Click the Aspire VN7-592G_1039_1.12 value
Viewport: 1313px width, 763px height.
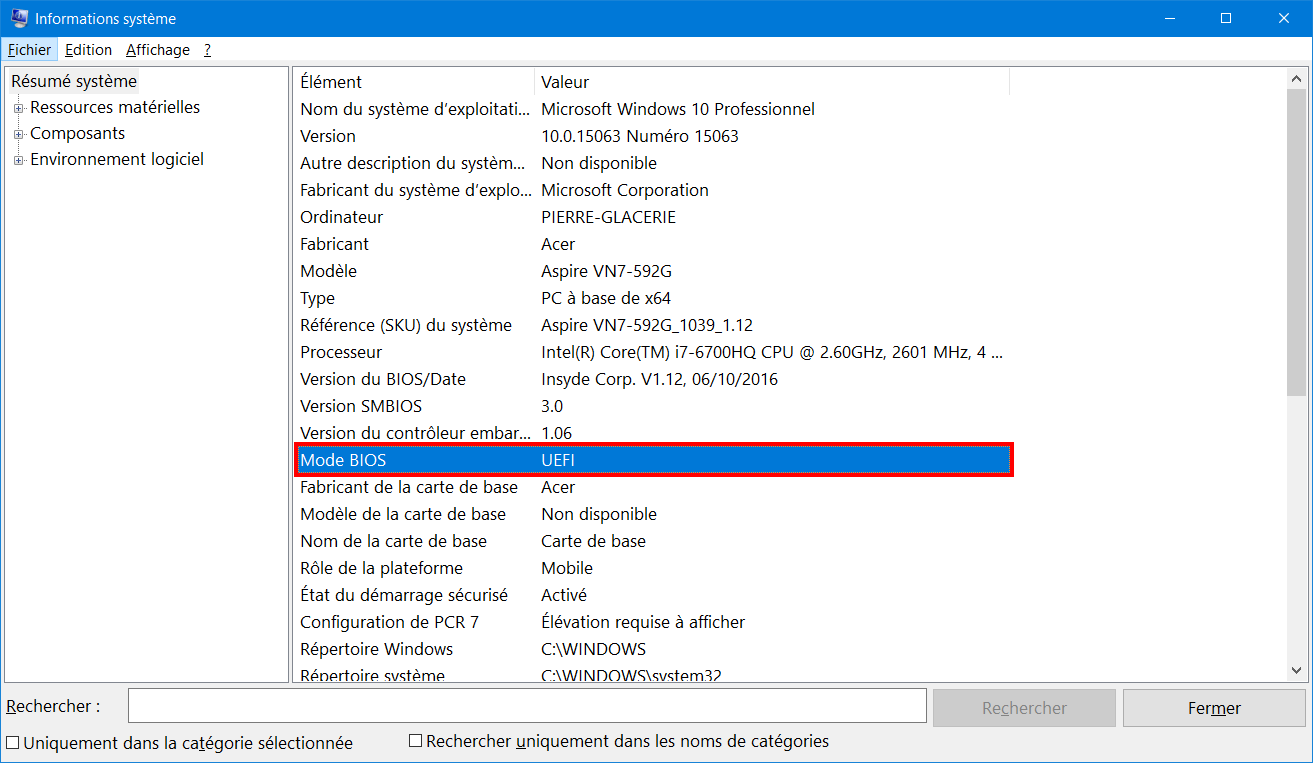tap(647, 325)
